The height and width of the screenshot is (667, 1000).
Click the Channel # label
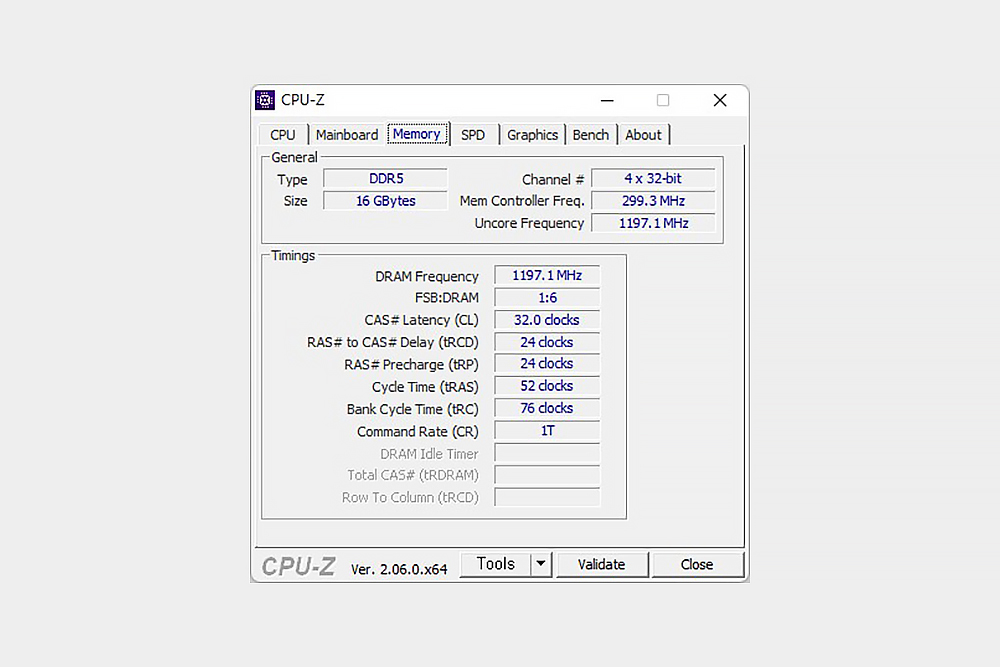553,180
